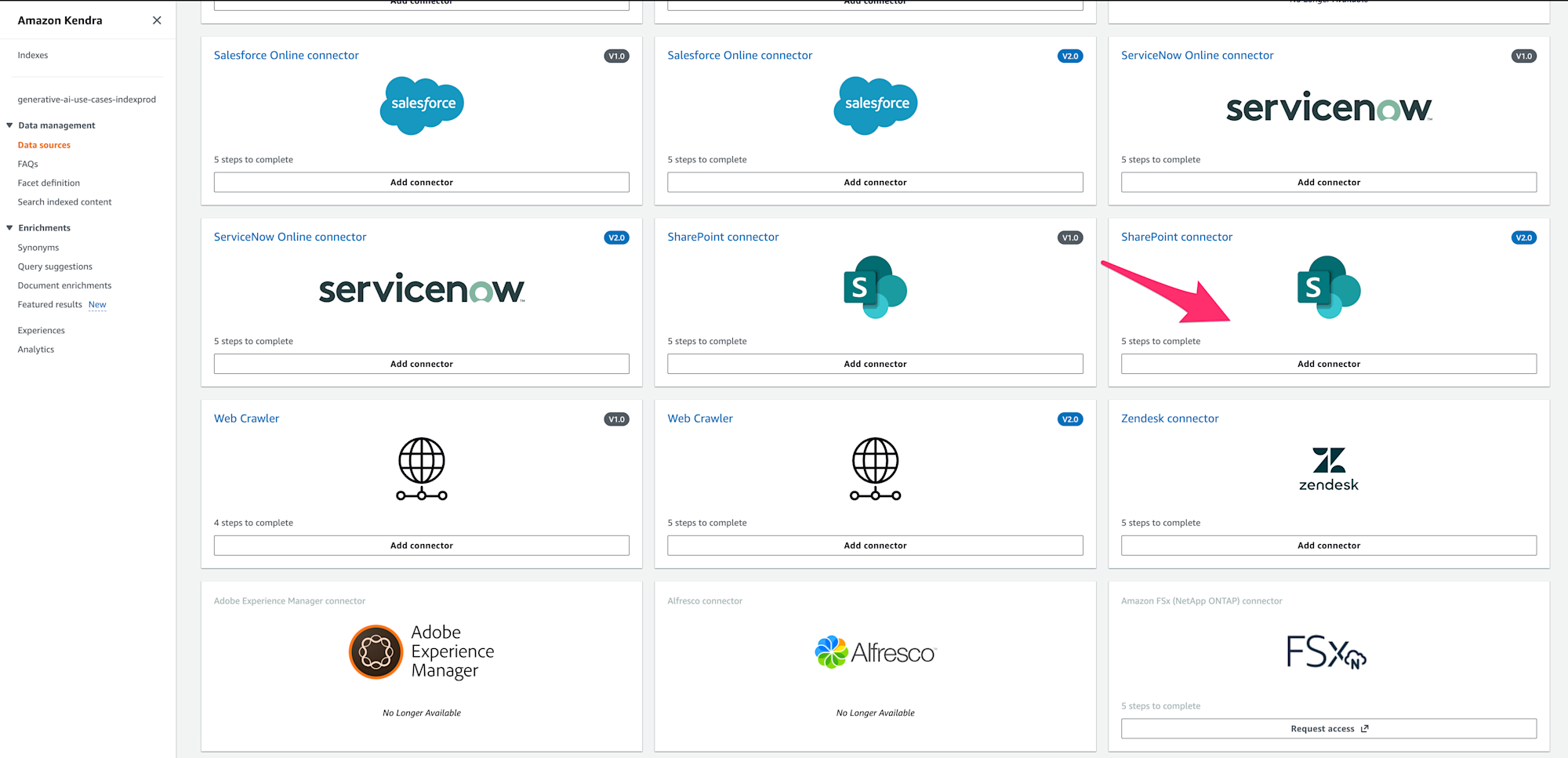Open Featured results
The width and height of the screenshot is (1568, 758).
pyautogui.click(x=50, y=304)
